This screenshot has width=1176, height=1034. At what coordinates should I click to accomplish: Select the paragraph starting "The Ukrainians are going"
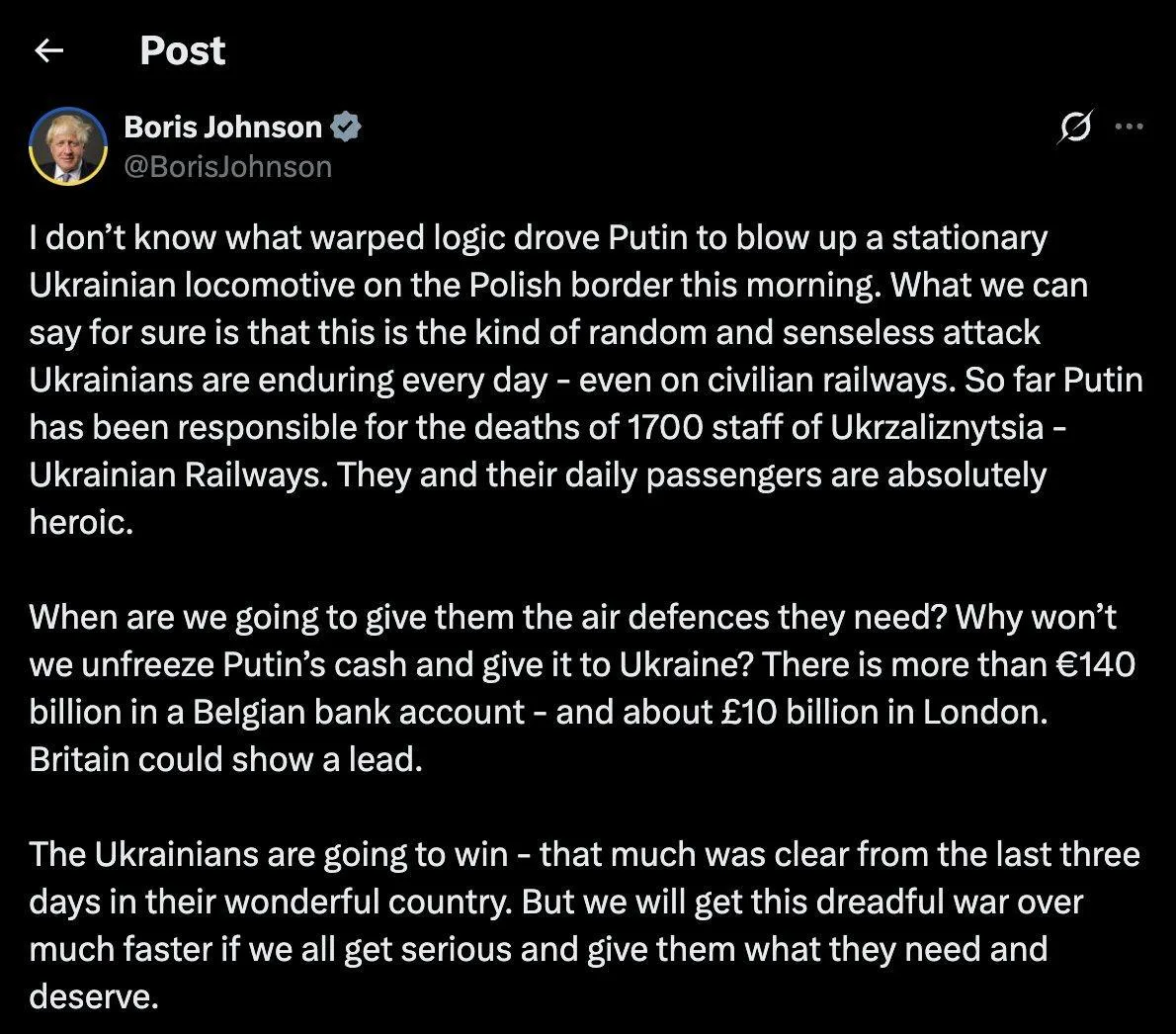click(584, 925)
